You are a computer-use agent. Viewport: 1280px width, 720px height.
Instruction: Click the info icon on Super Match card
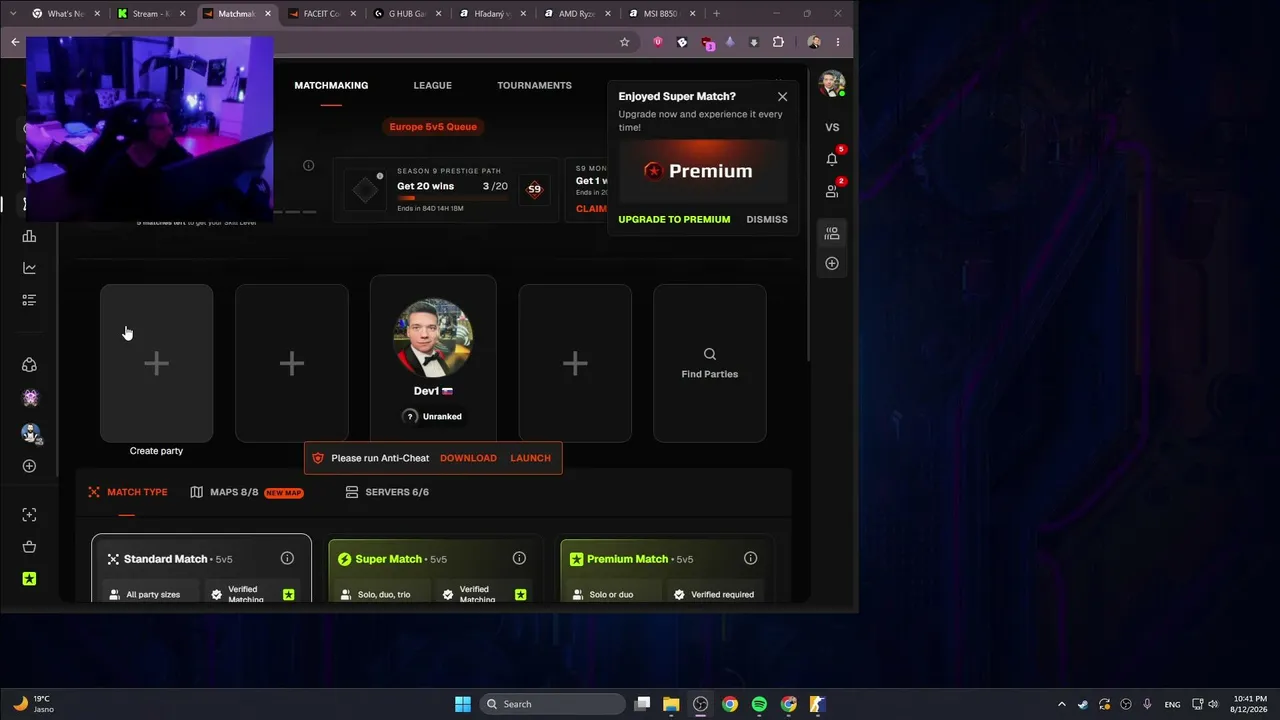(519, 558)
